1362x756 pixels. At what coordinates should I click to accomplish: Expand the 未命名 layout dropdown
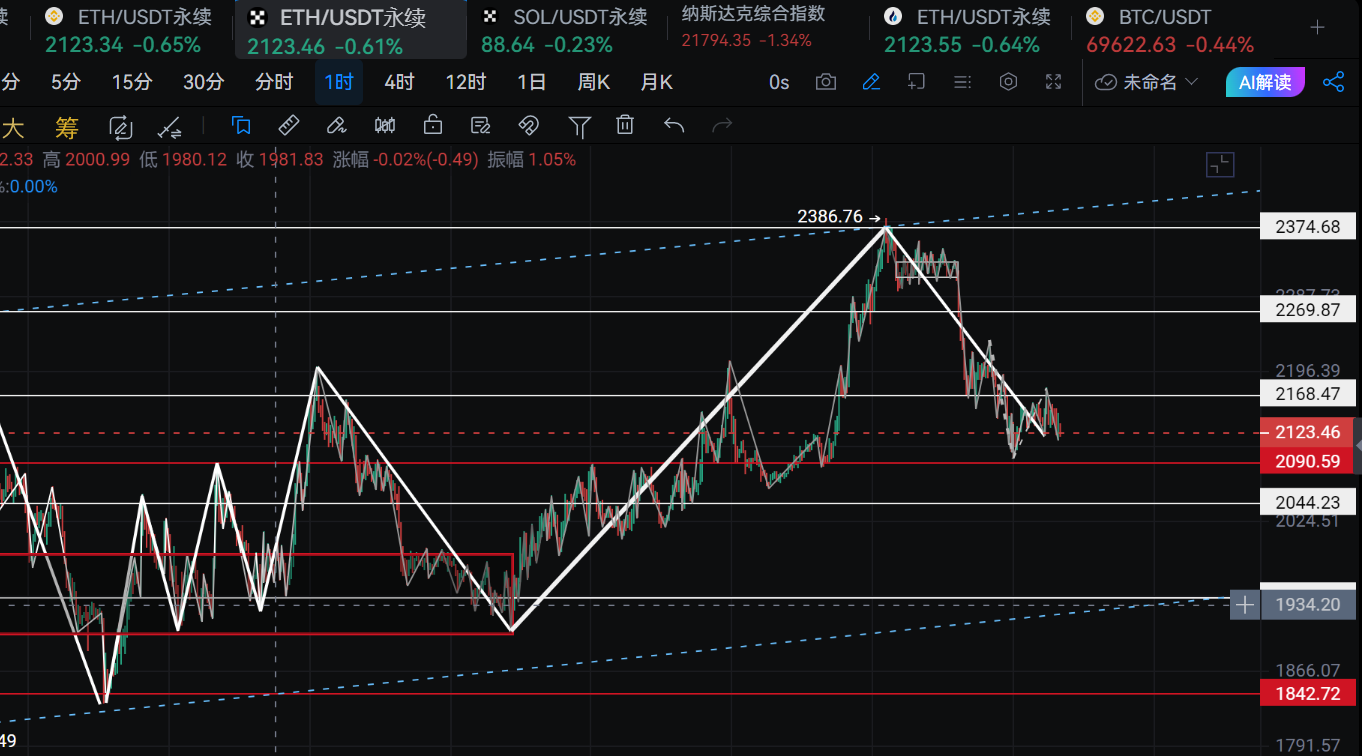1146,82
